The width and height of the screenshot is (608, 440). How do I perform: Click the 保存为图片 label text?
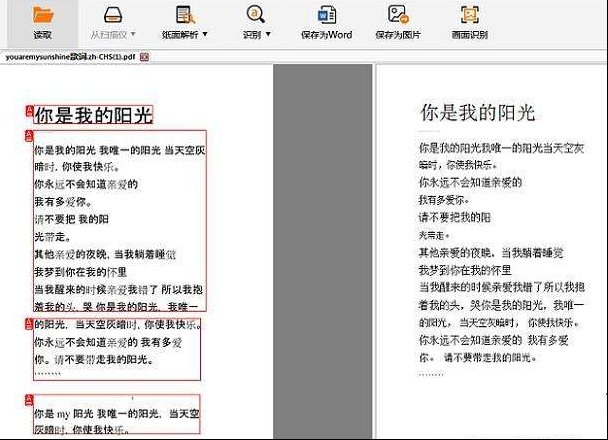pos(398,35)
